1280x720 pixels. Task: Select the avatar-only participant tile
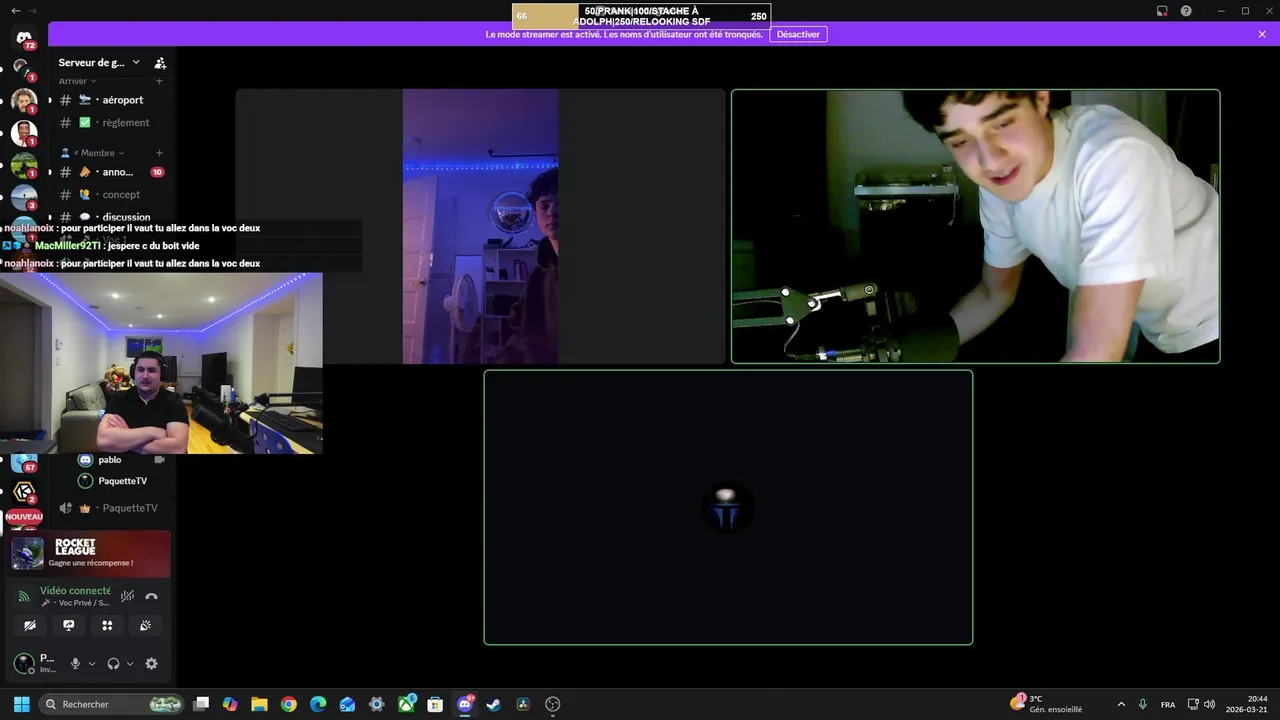point(728,508)
